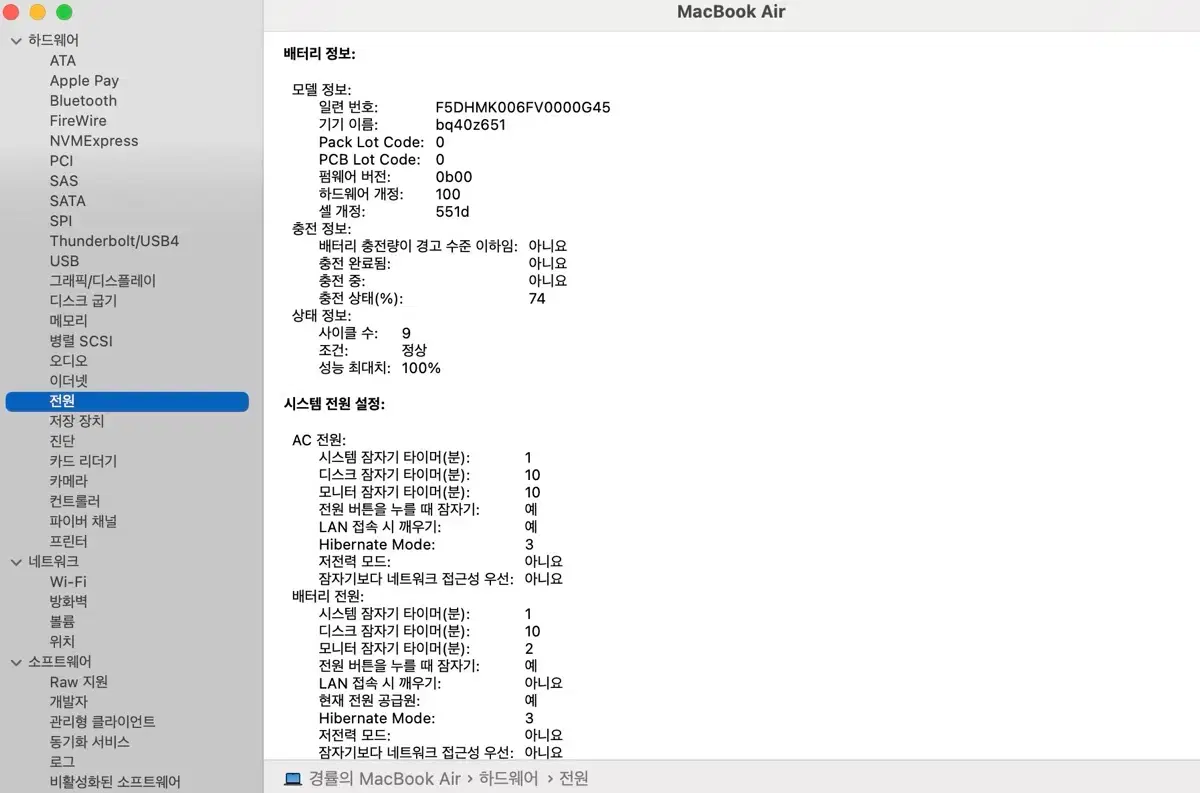The image size is (1200, 793).
Task: Click the laptop icon in path bar
Action: pos(293,778)
